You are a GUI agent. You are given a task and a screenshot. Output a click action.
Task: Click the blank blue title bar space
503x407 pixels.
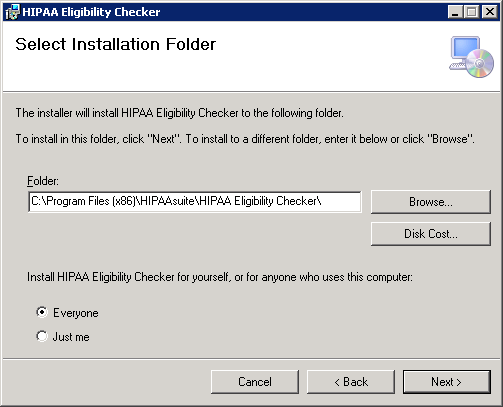coord(303,12)
